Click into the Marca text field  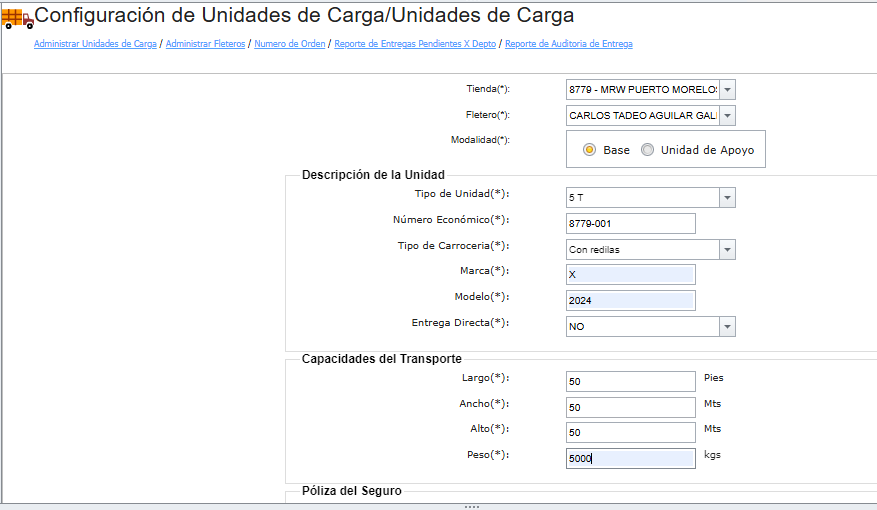[x=630, y=275]
